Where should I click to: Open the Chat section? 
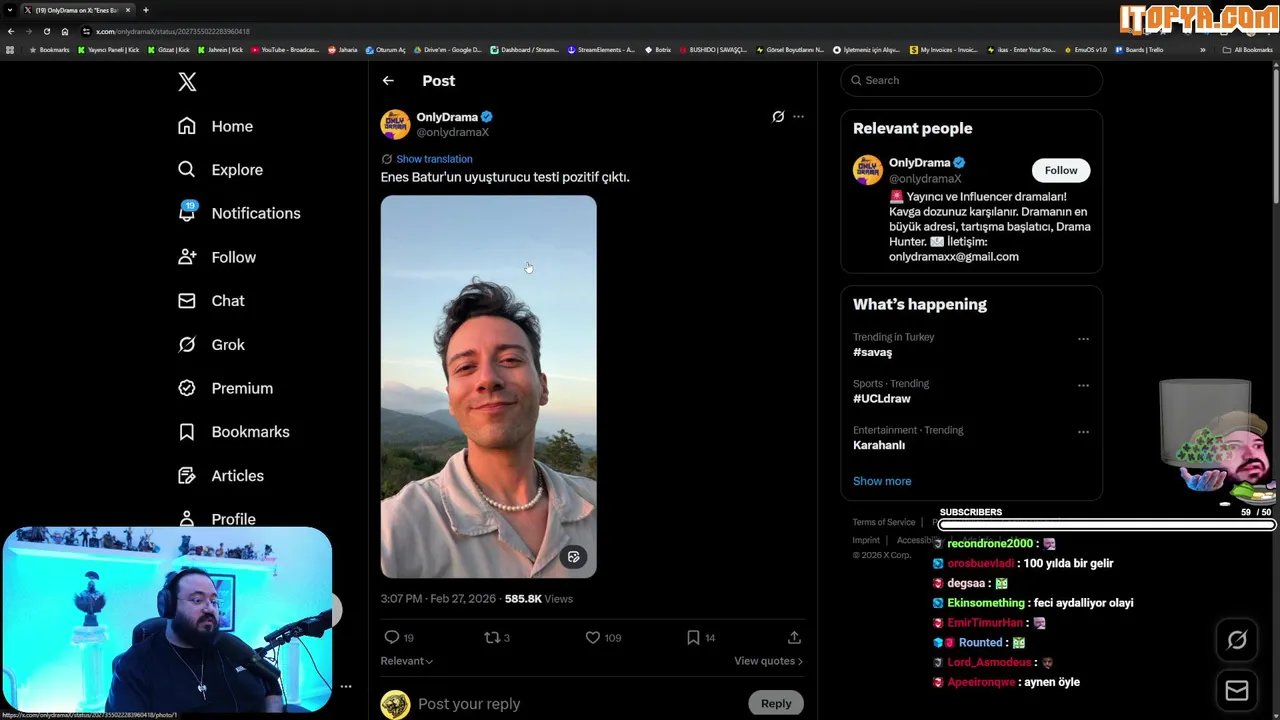pyautogui.click(x=210, y=301)
